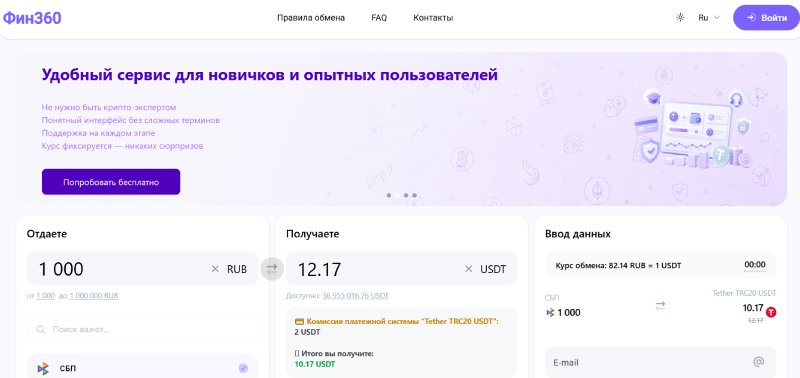Click the Попробовать бесплатно button
The height and width of the screenshot is (378, 800).
111,182
